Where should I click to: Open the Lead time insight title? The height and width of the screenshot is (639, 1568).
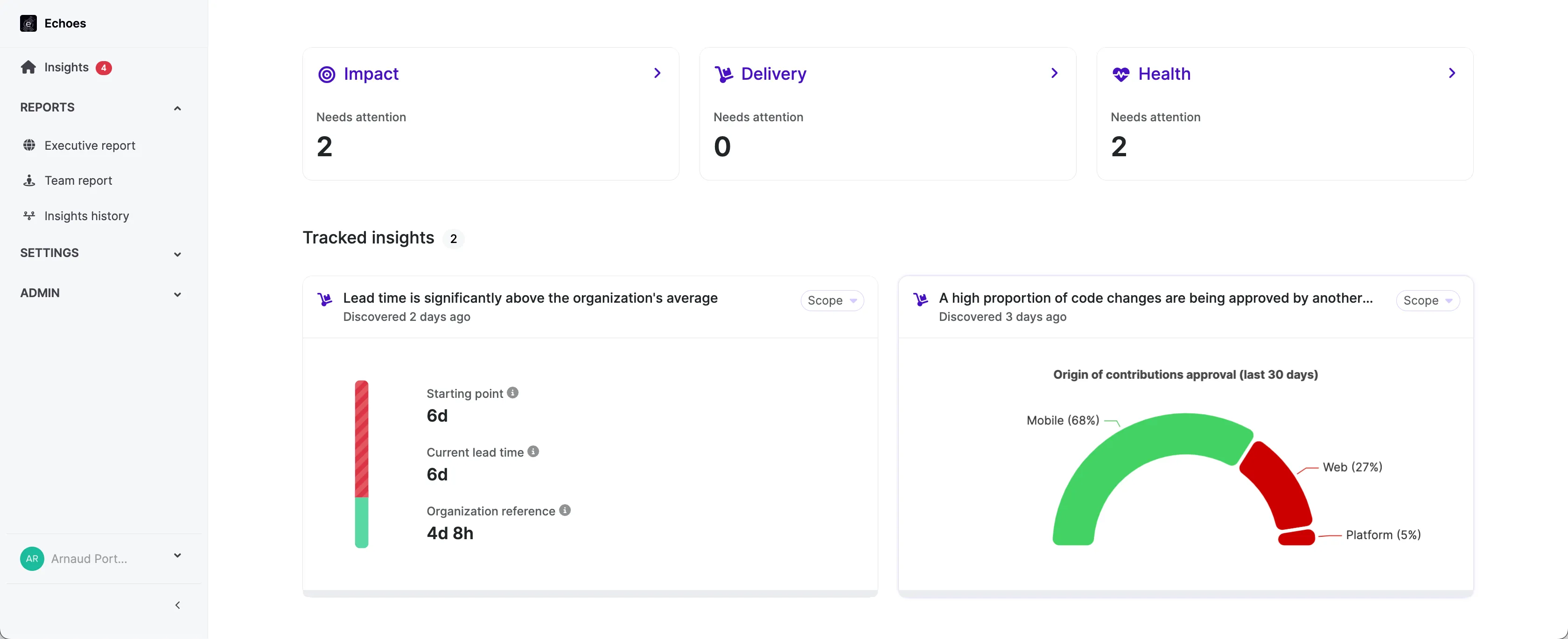[530, 298]
